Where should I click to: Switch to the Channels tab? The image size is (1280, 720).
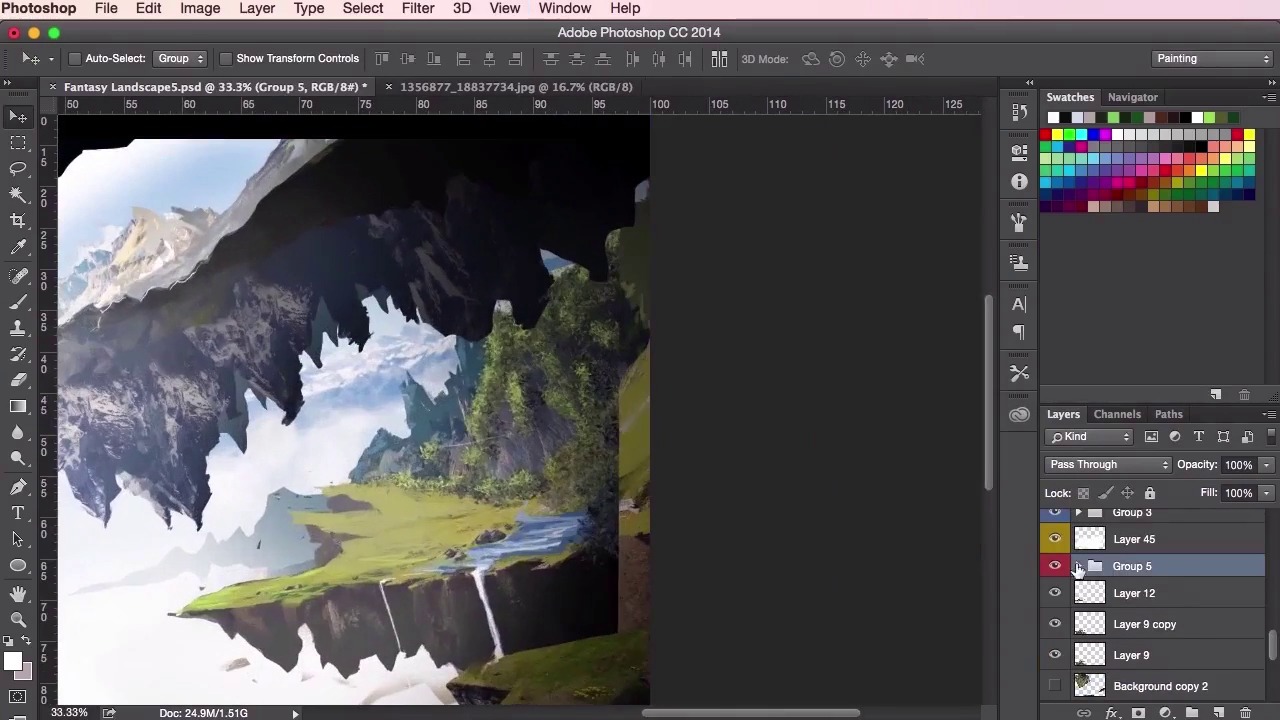click(1117, 414)
